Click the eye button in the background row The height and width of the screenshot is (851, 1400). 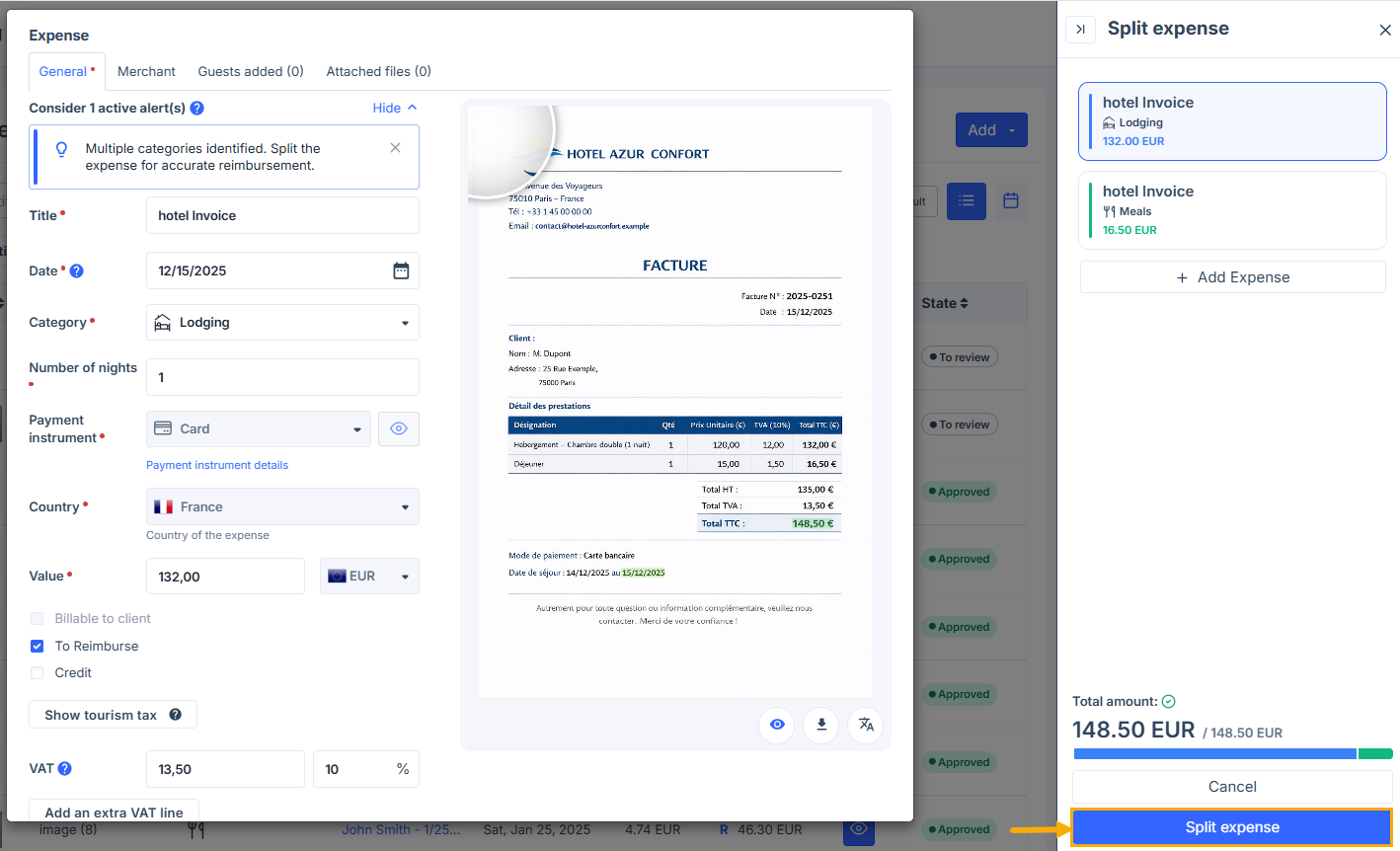tap(859, 829)
